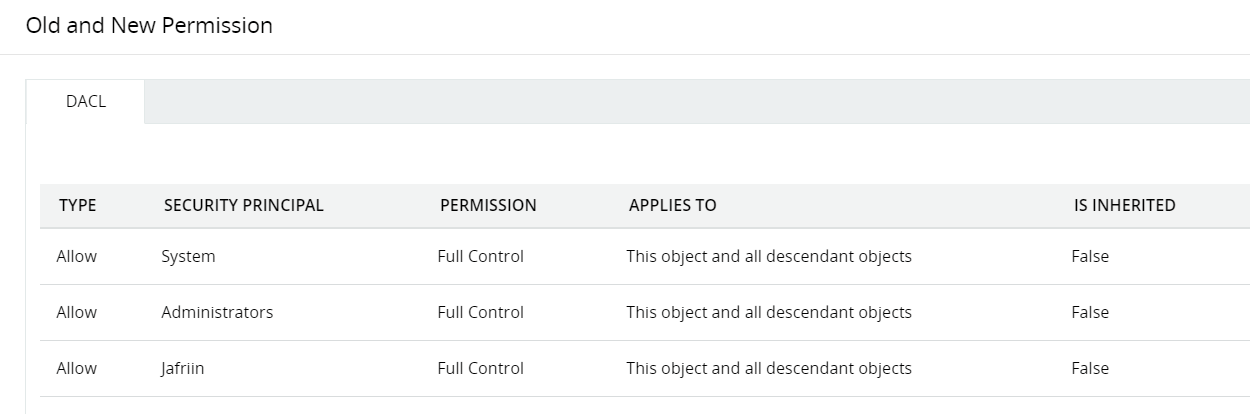Click the Old and New Permission heading

[x=149, y=26]
